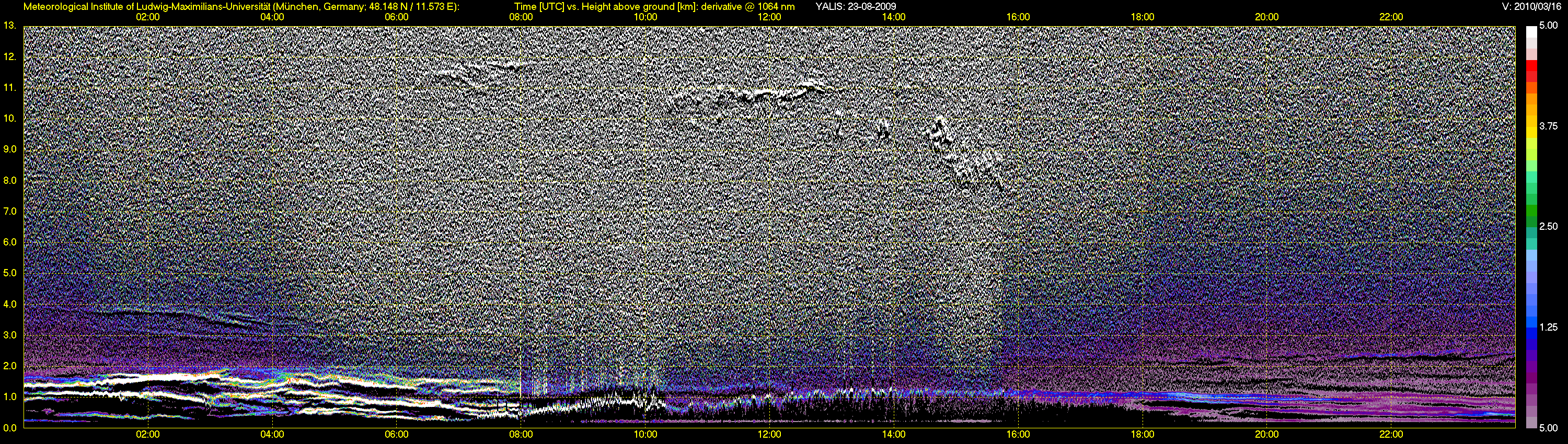
Task: Select the 'Time [UTC] vs. Height above ground' caption
Action: [654, 7]
